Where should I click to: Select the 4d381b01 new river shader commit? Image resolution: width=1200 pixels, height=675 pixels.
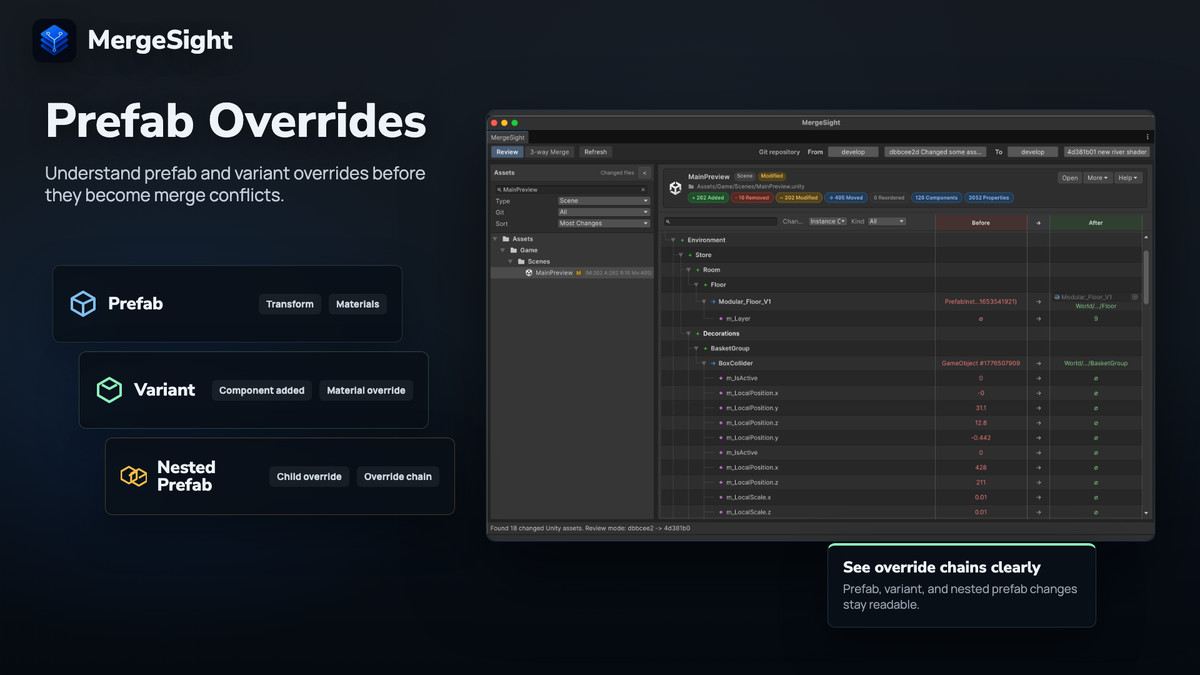(1107, 152)
